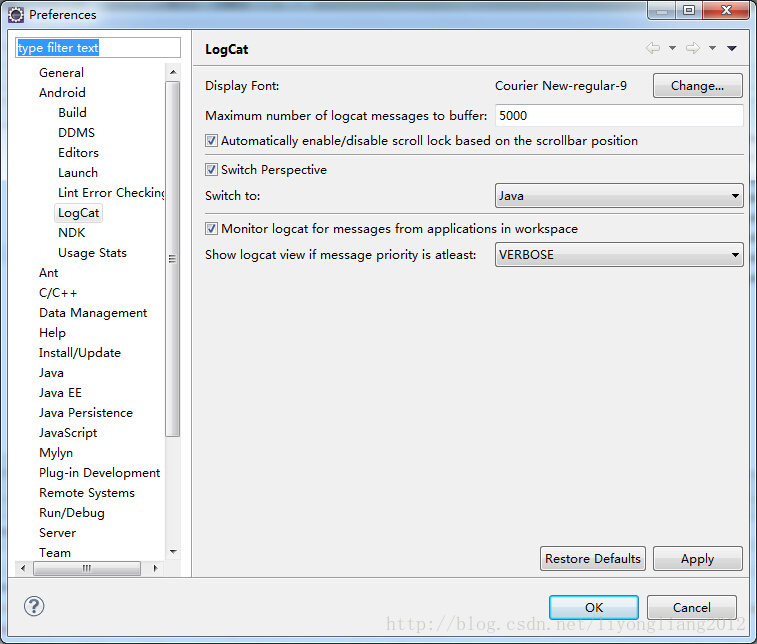The image size is (757, 644).
Task: Click the type filter text box
Action: (x=98, y=48)
